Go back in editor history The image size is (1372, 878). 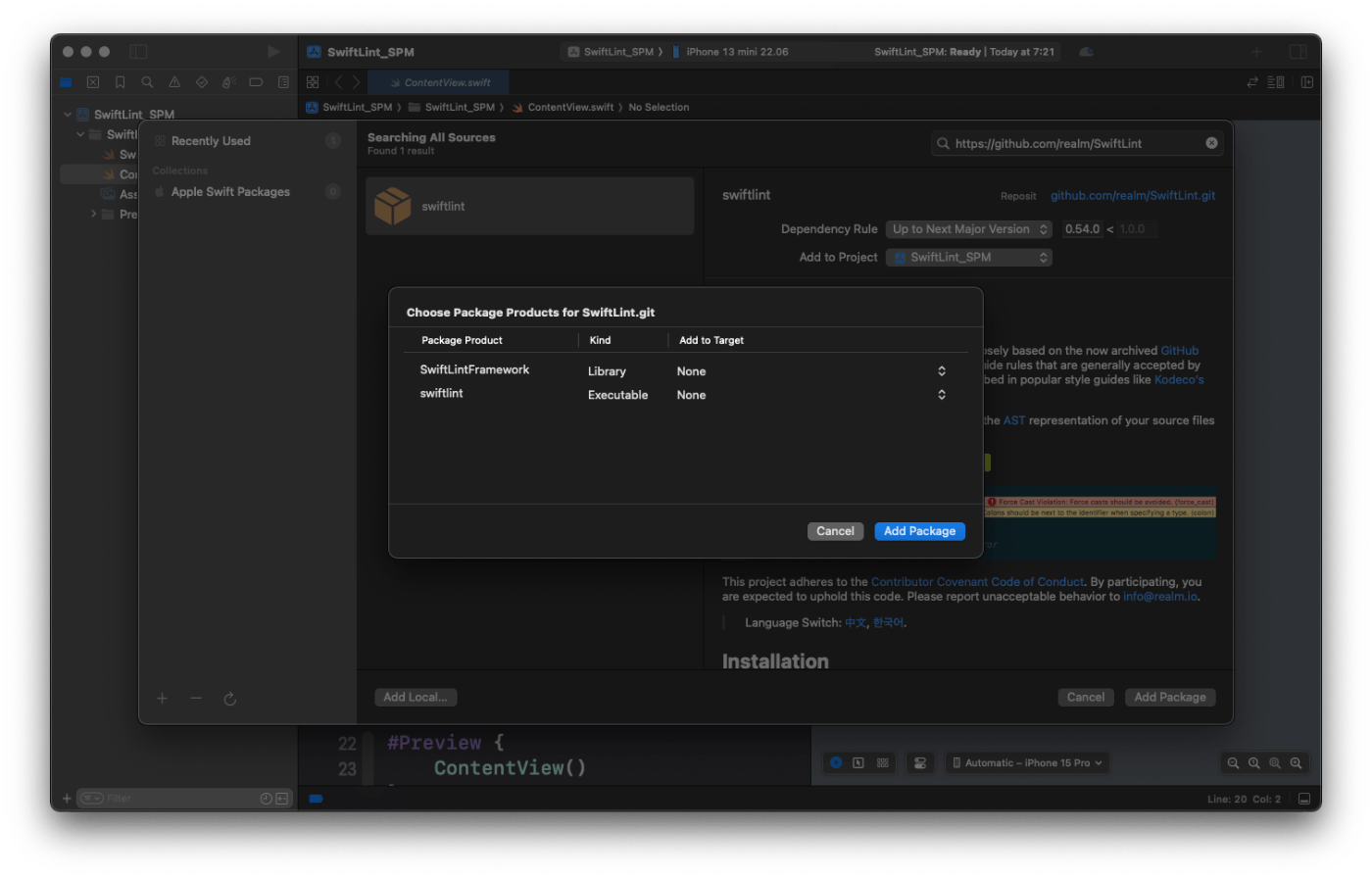339,82
